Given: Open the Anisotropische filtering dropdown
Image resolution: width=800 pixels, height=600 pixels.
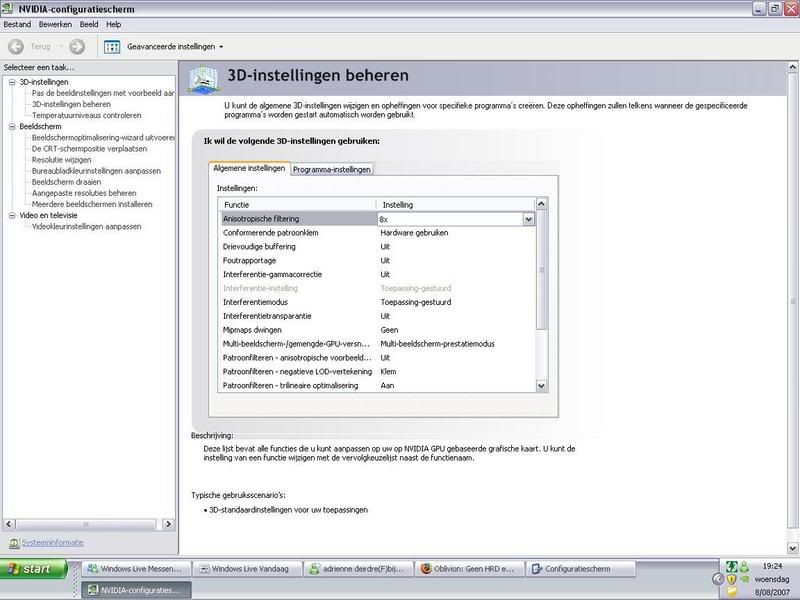Looking at the screenshot, I should [529, 218].
